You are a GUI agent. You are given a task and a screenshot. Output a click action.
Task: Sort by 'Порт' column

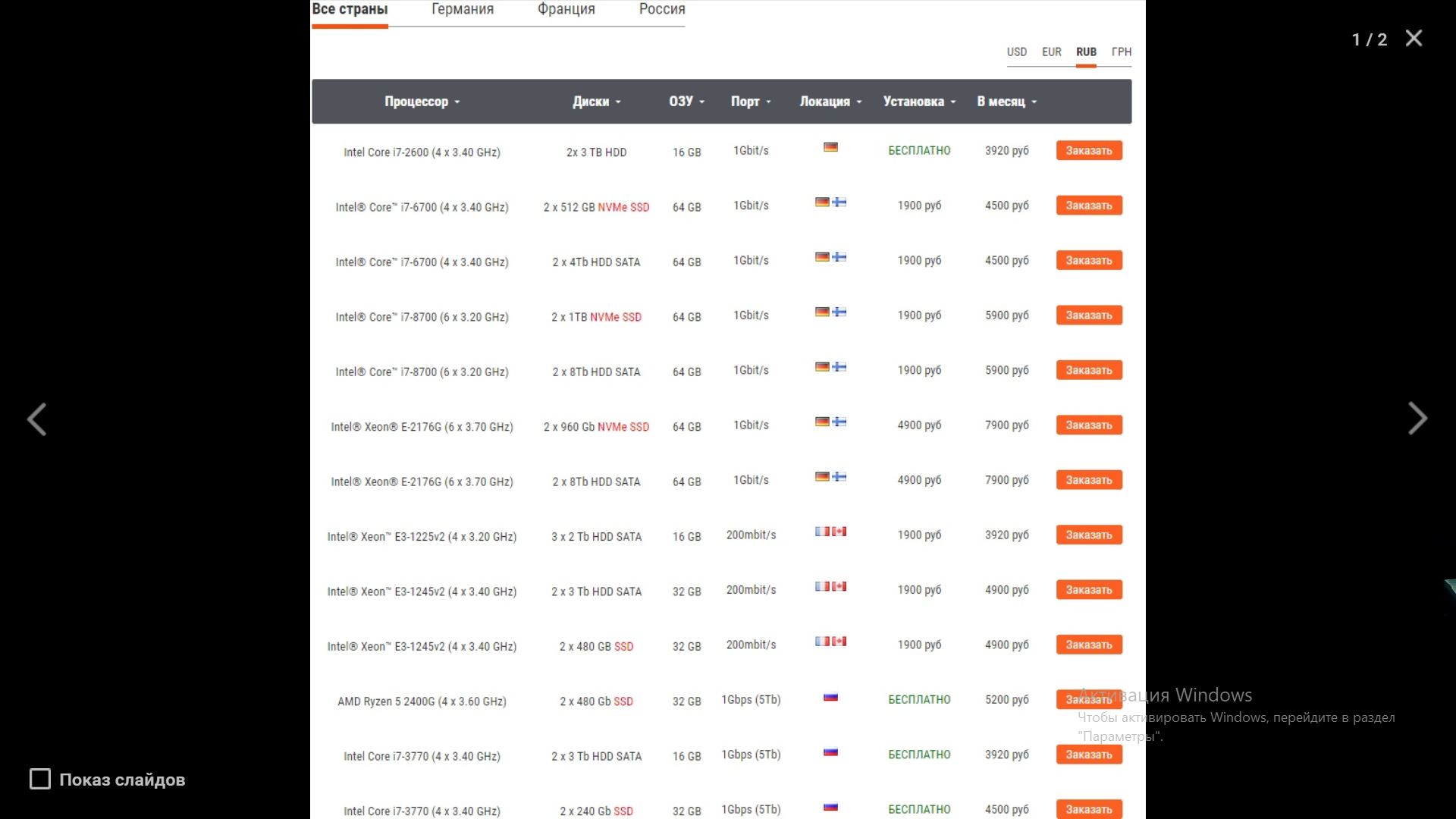tap(751, 102)
